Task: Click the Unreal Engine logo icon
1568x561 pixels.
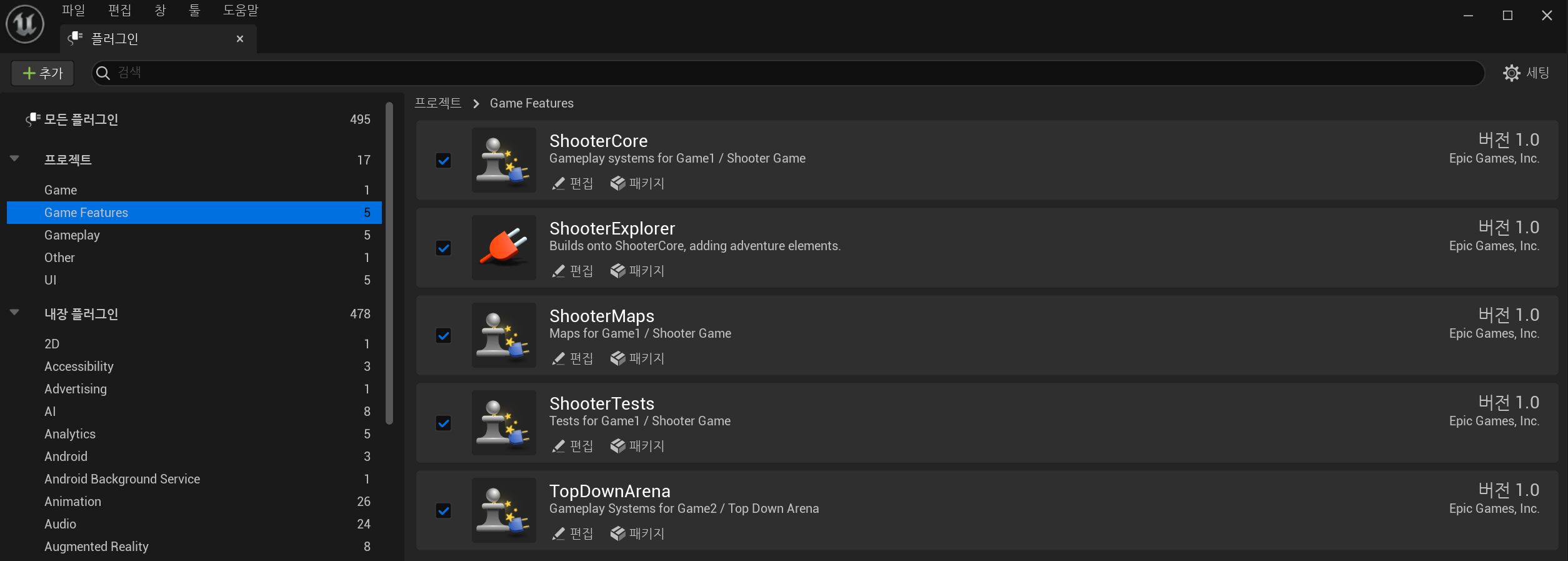Action: (25, 24)
